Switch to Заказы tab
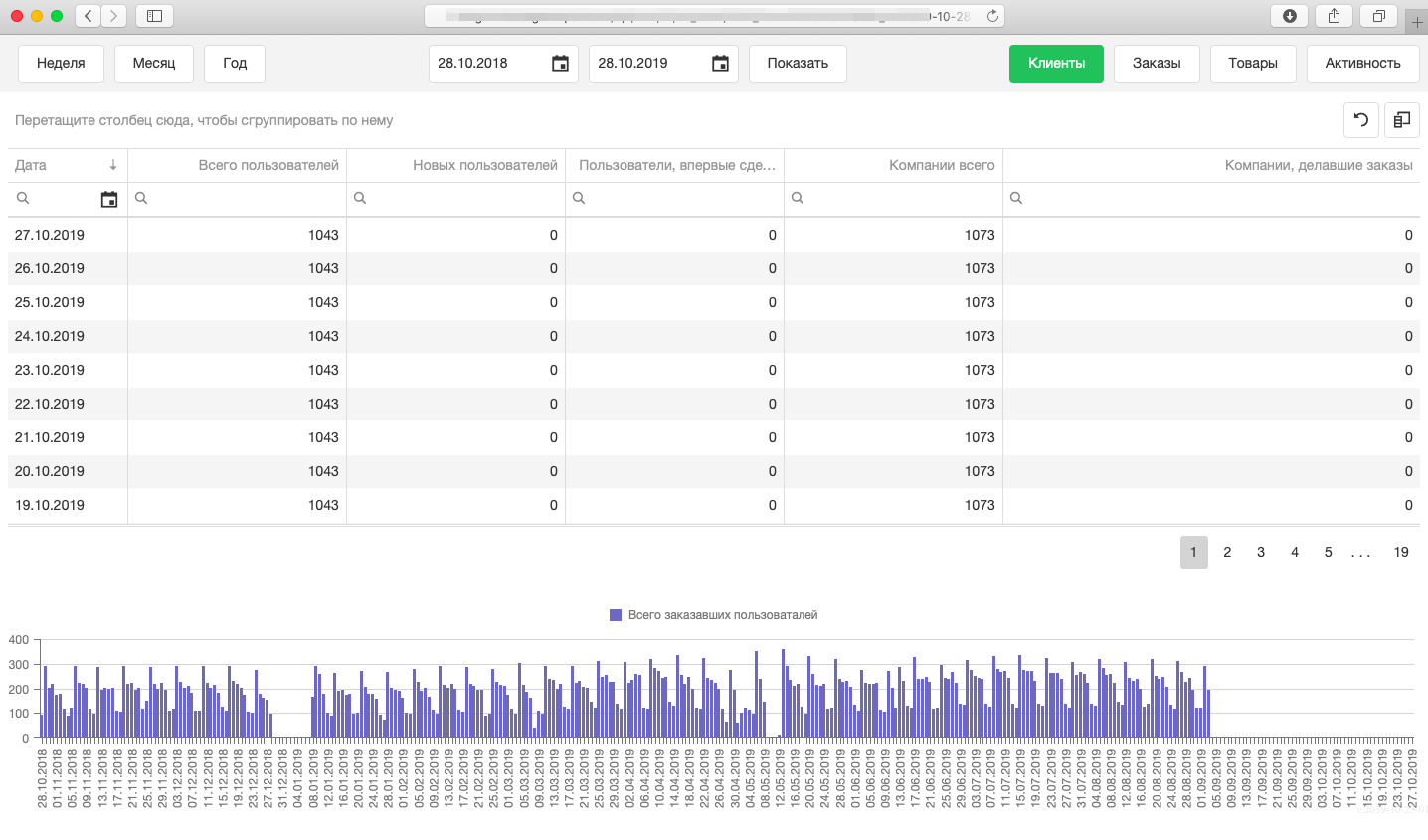 click(x=1156, y=64)
